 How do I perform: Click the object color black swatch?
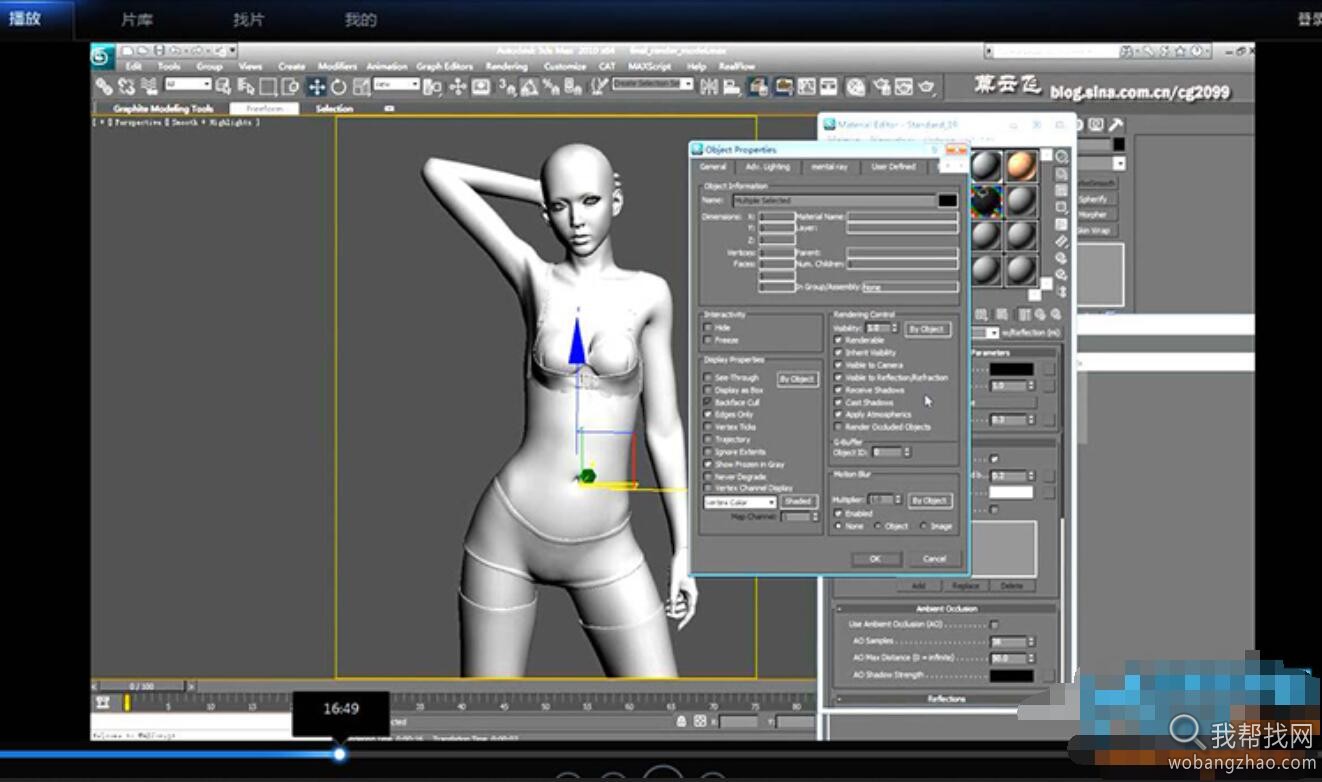[x=947, y=201]
